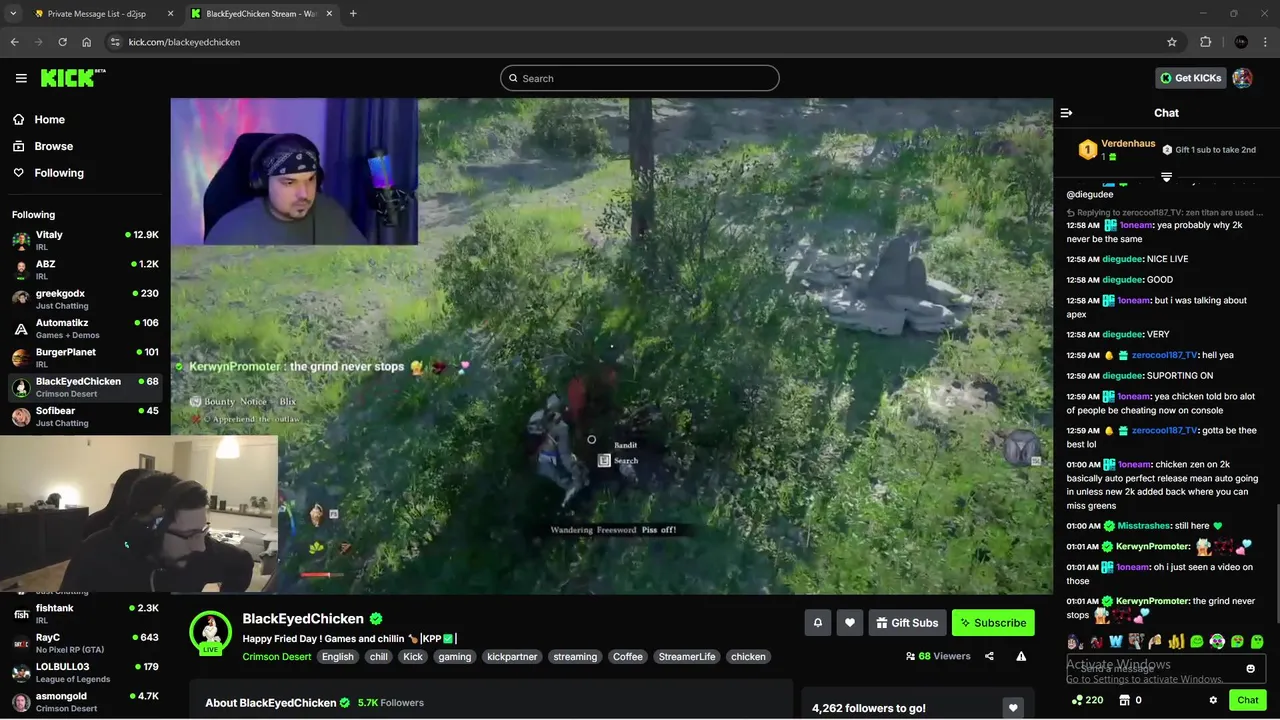Open Vitaly's channel in Following list
This screenshot has height=720, width=1280.
click(x=85, y=240)
